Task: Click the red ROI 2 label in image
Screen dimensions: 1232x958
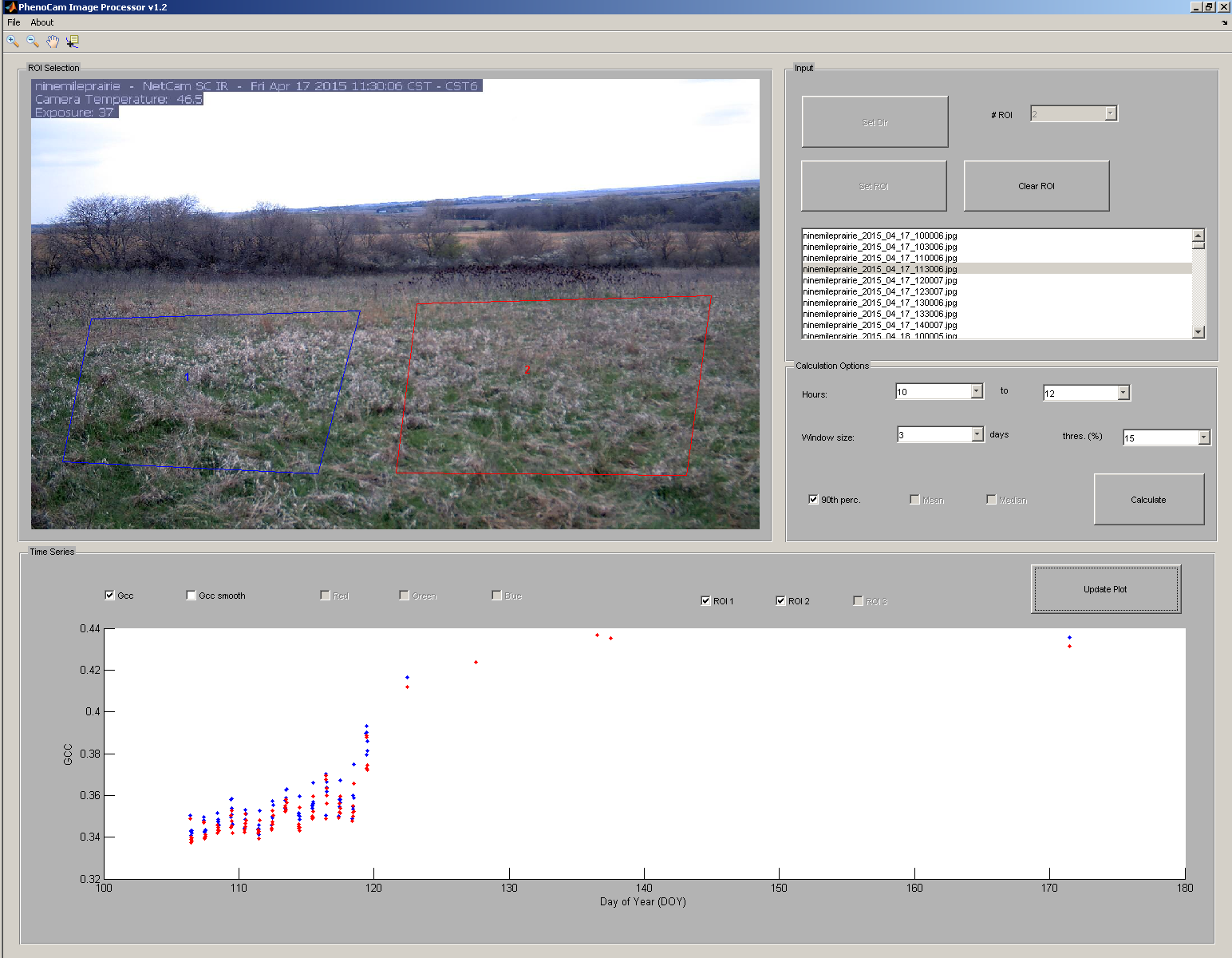Action: 527,369
